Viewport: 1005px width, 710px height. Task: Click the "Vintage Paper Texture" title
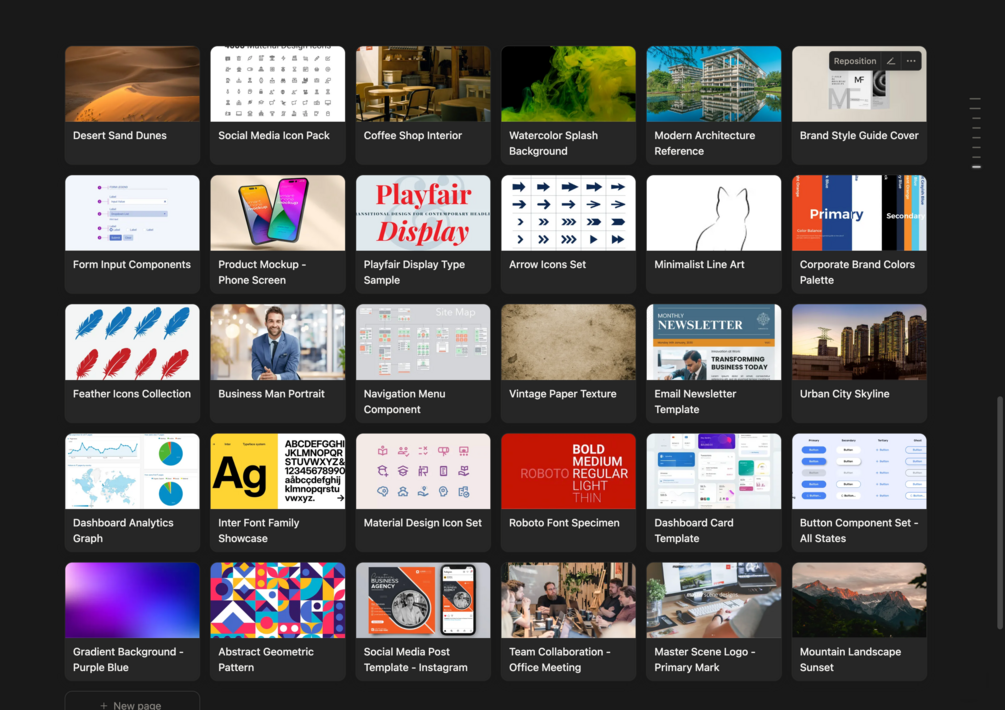[x=563, y=393]
